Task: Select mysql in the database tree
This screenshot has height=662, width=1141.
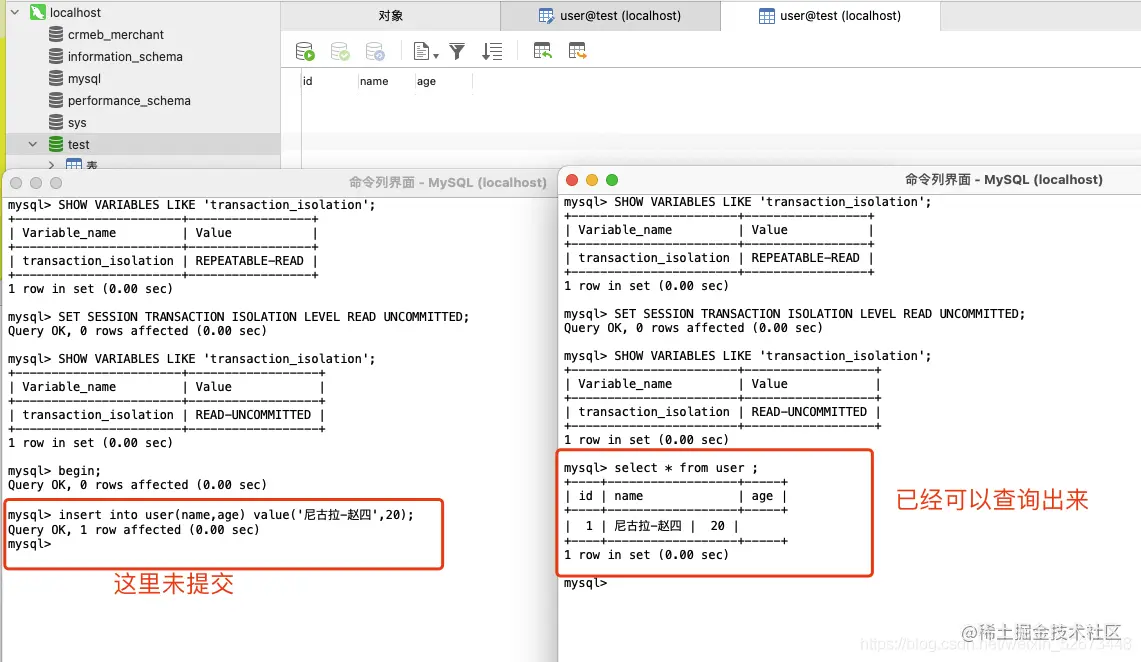Action: 84,79
